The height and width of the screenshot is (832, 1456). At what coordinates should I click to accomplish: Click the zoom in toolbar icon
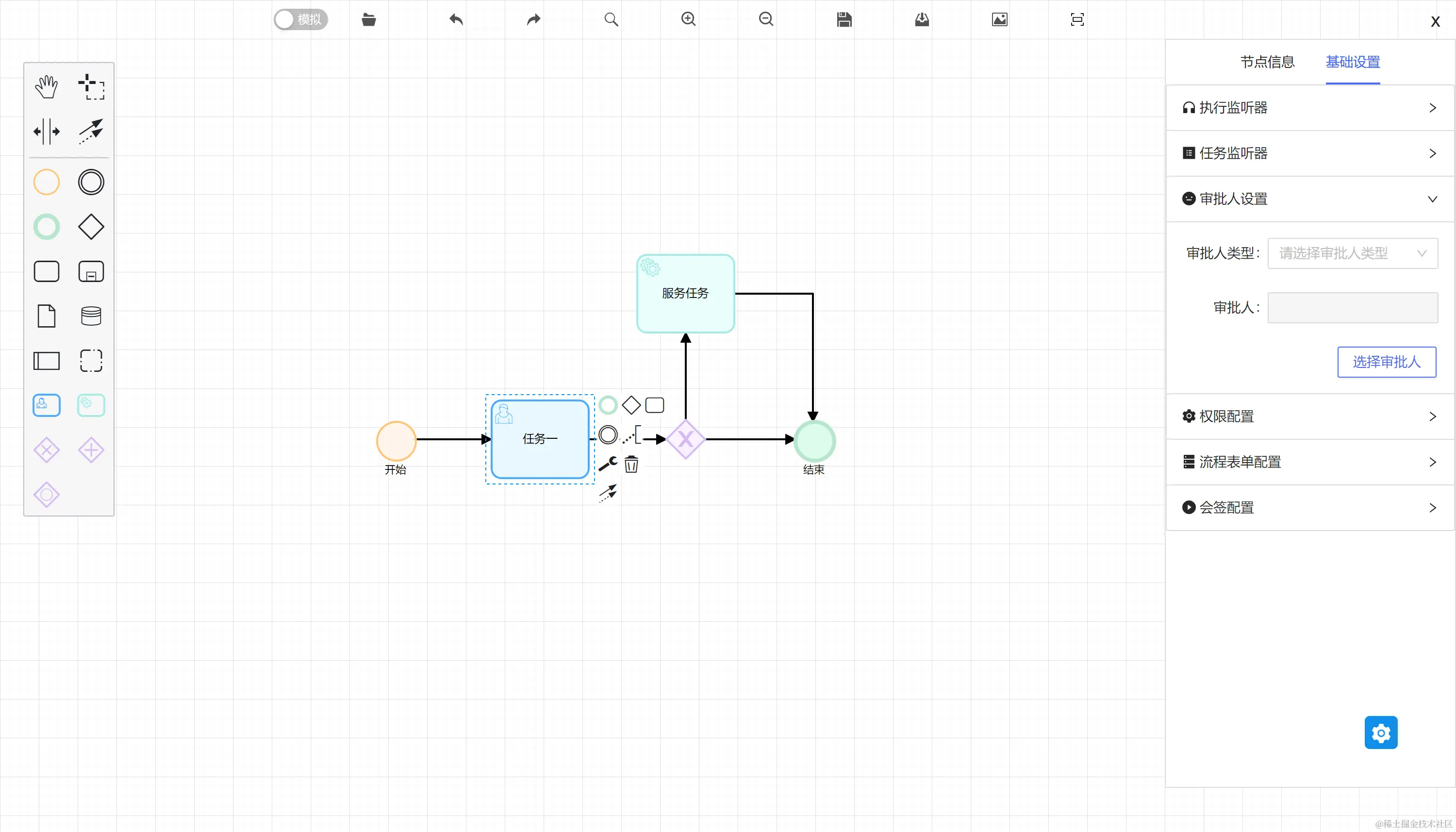pos(688,19)
